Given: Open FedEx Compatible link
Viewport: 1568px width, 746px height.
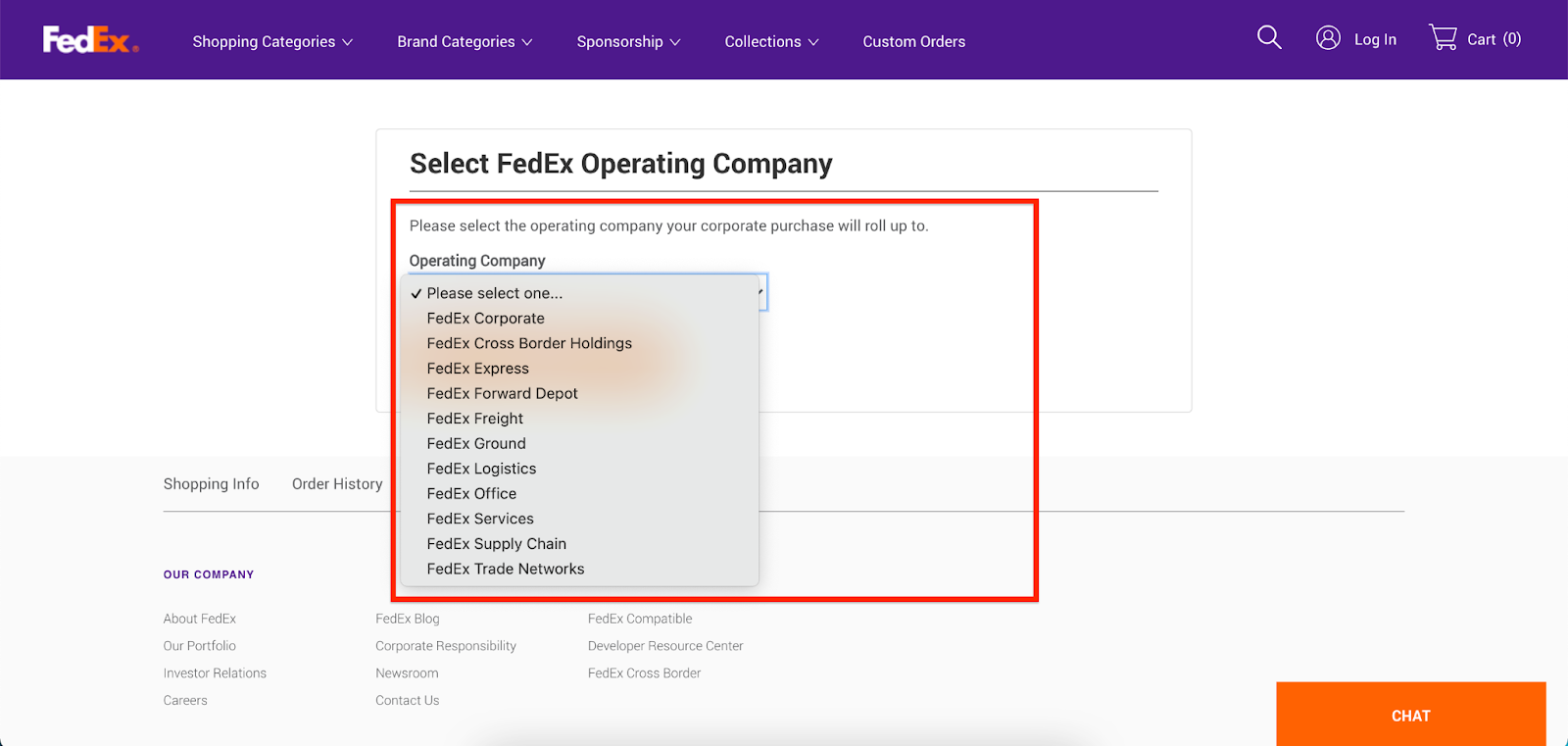Looking at the screenshot, I should 640,619.
